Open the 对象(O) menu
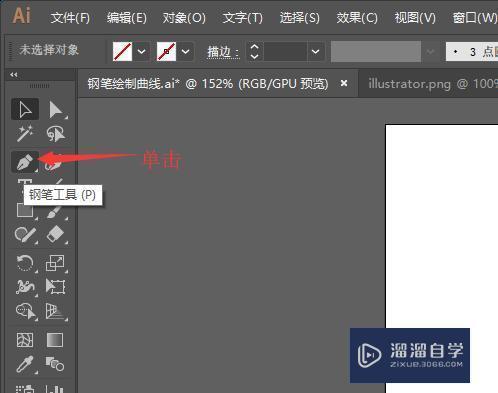 pyautogui.click(x=184, y=18)
